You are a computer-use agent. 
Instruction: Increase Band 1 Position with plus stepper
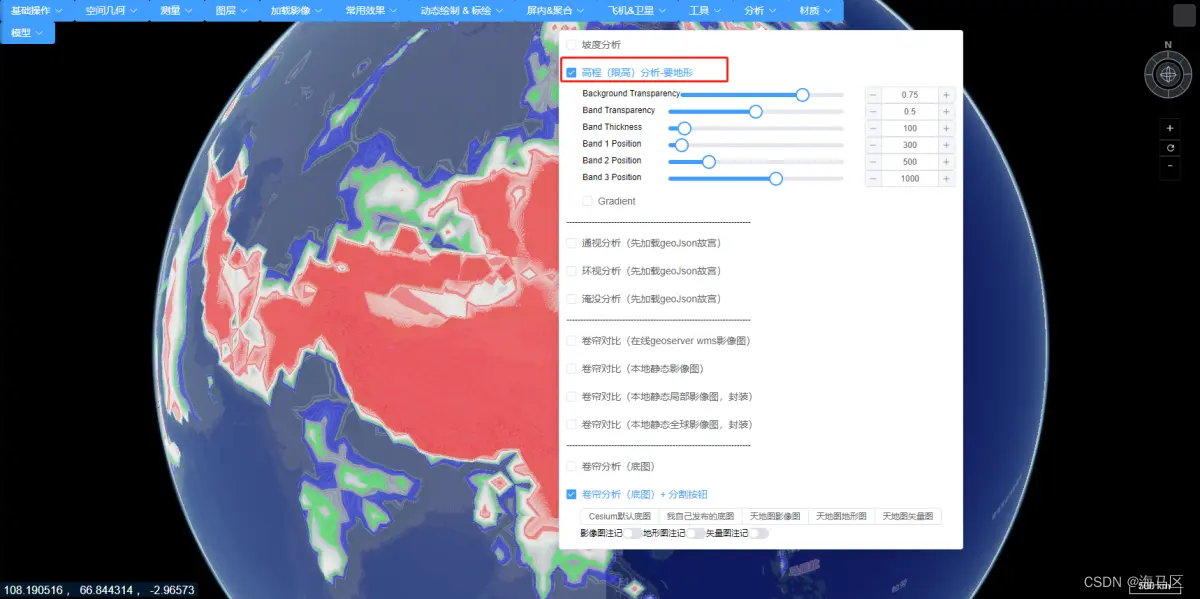coord(946,145)
